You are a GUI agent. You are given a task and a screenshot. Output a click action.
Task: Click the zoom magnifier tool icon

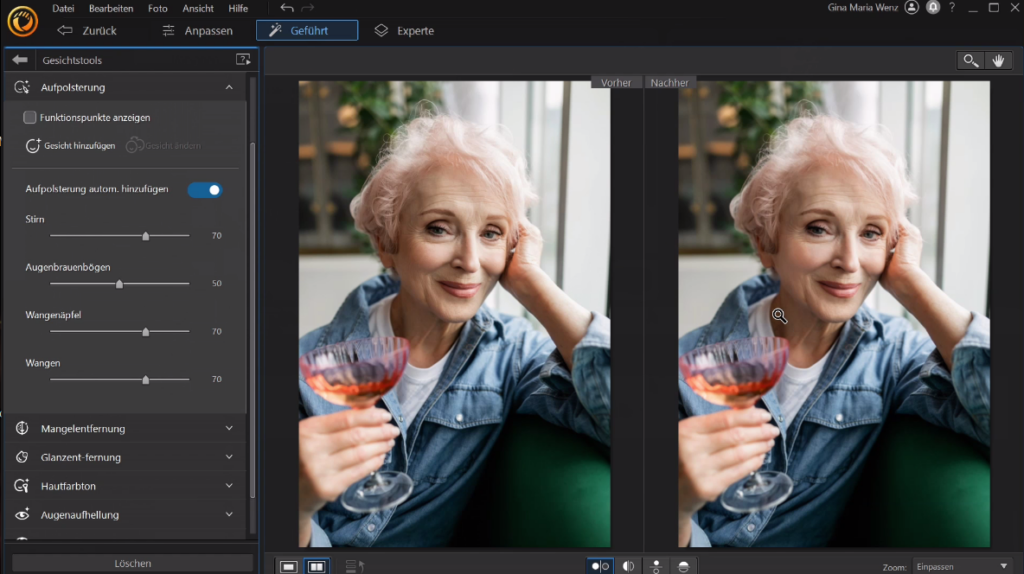point(970,61)
